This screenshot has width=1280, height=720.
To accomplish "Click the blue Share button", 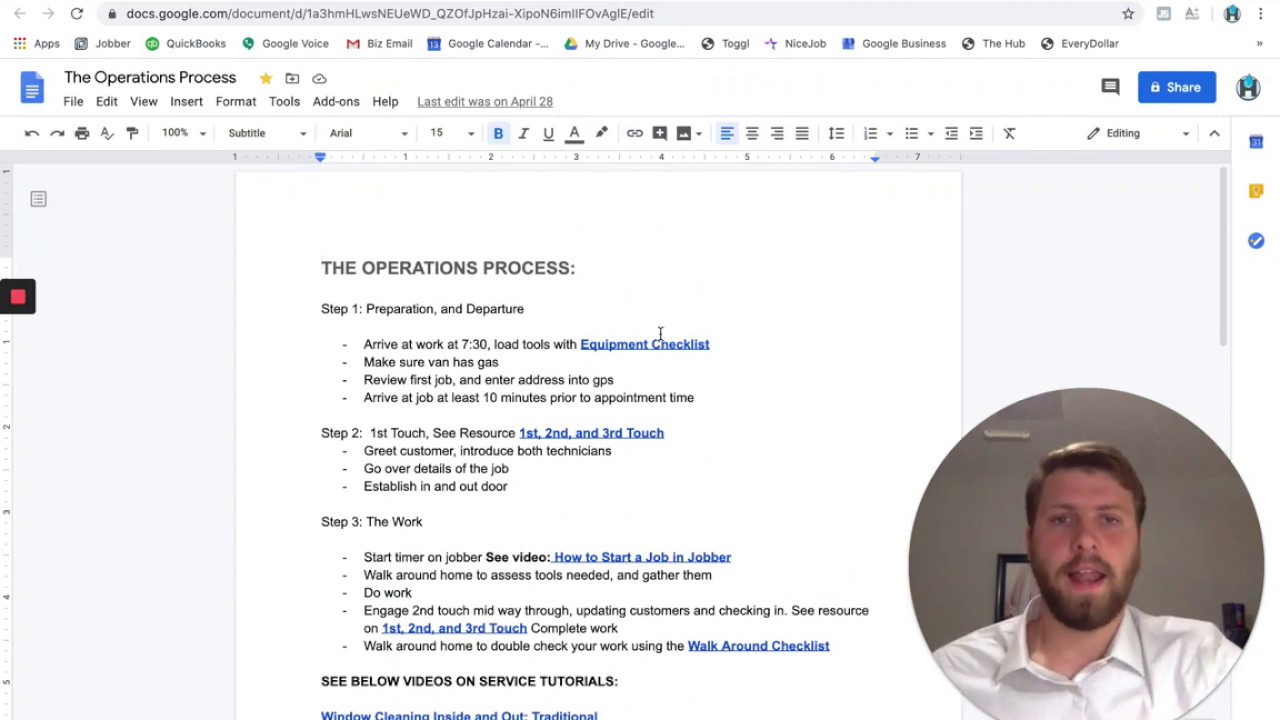I will point(1177,87).
